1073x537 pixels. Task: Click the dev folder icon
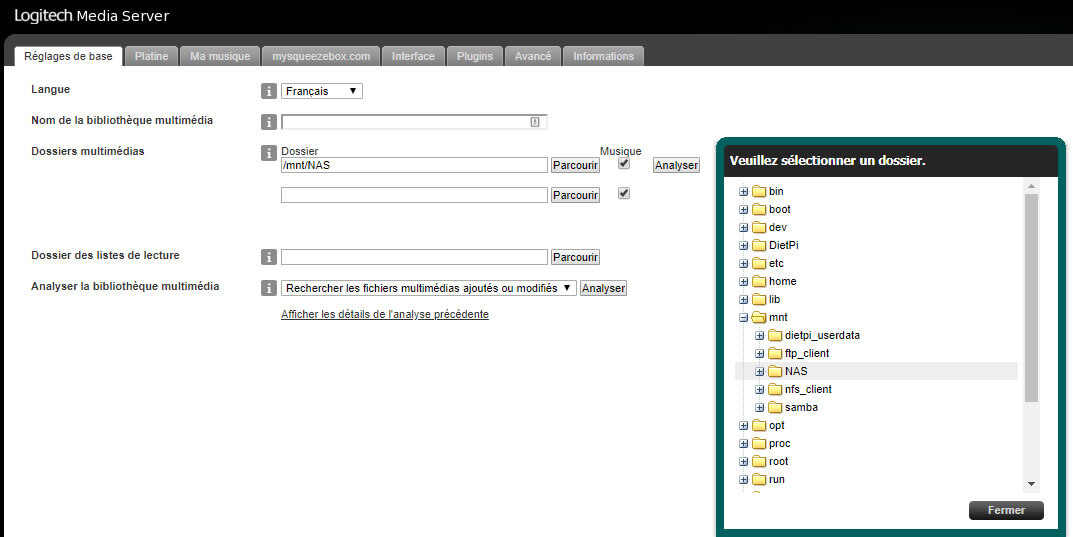tap(759, 227)
